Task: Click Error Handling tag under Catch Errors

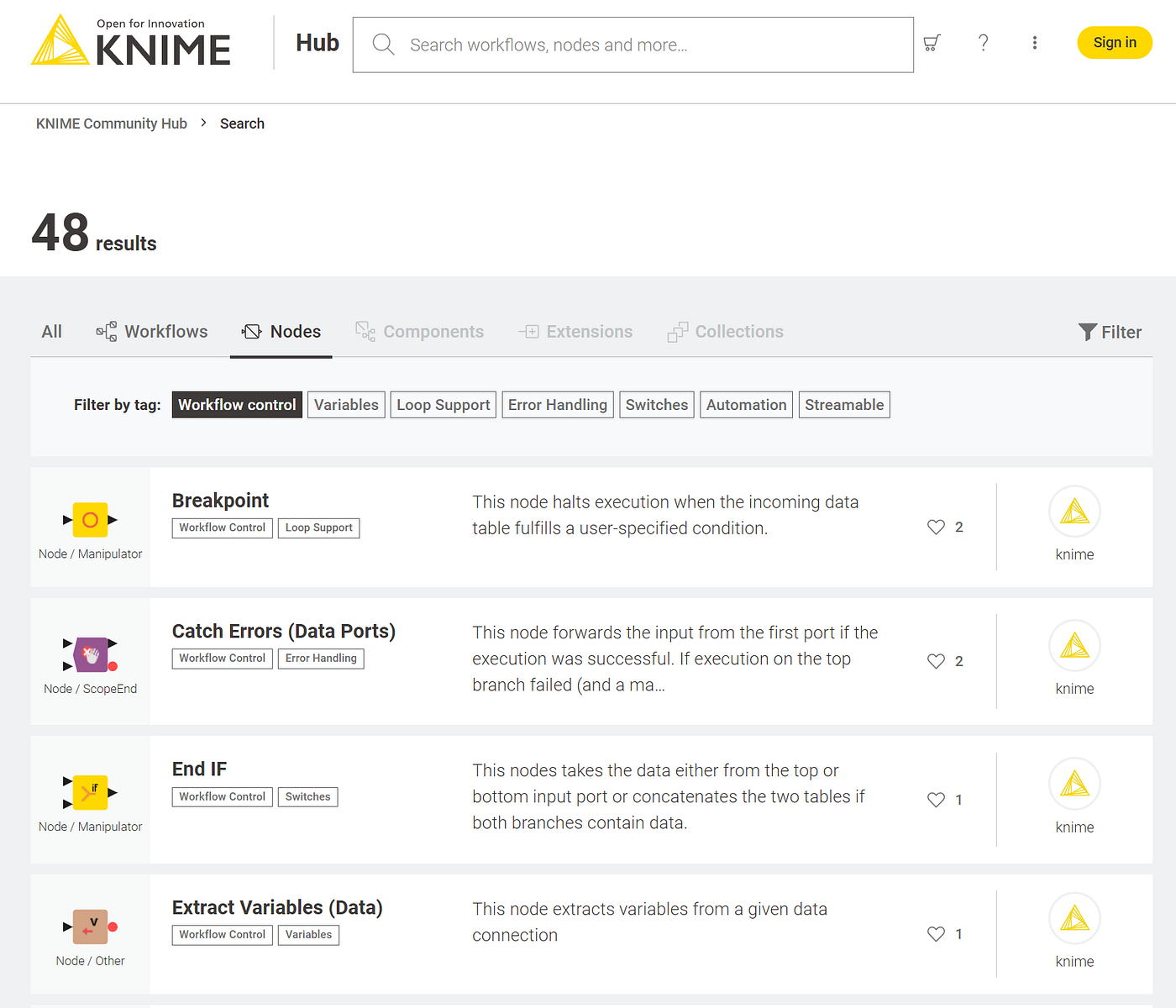Action: point(321,659)
